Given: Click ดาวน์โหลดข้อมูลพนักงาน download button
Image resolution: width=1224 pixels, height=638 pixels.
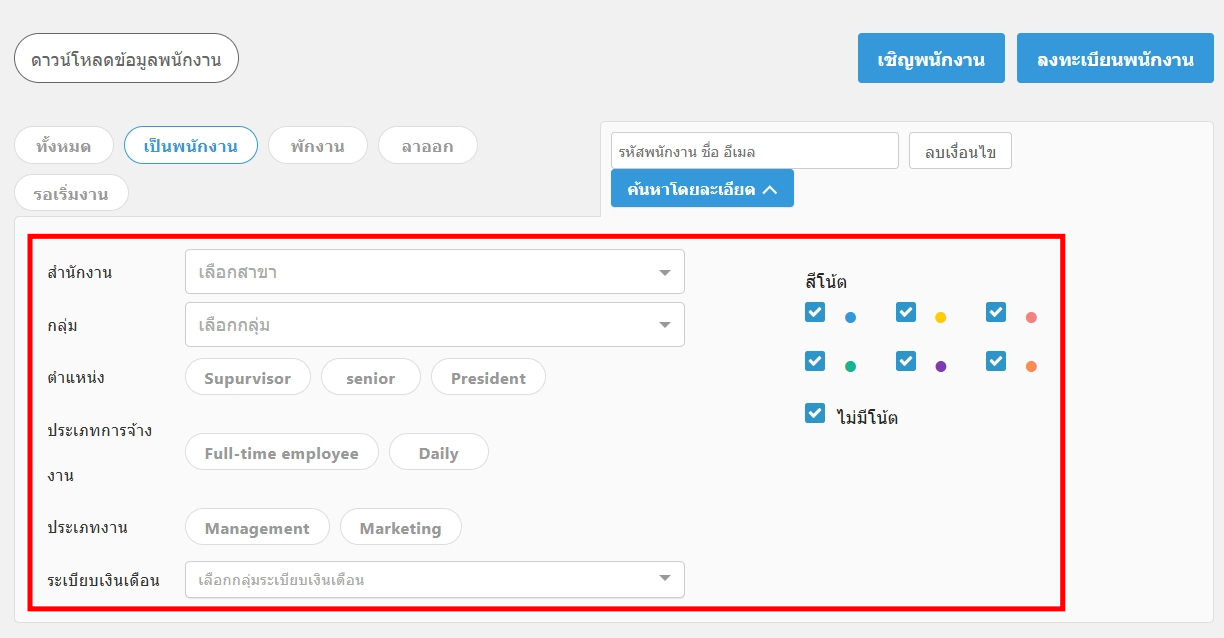Looking at the screenshot, I should (x=126, y=59).
